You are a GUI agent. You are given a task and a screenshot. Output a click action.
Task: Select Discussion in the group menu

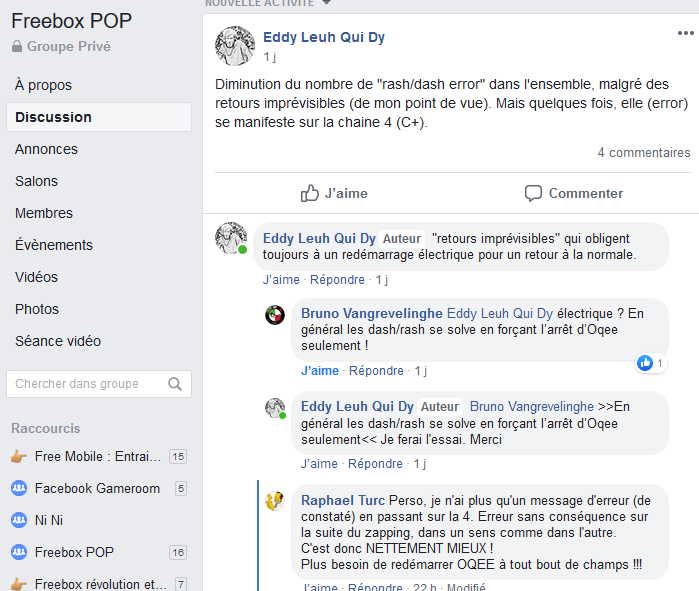[x=53, y=117]
